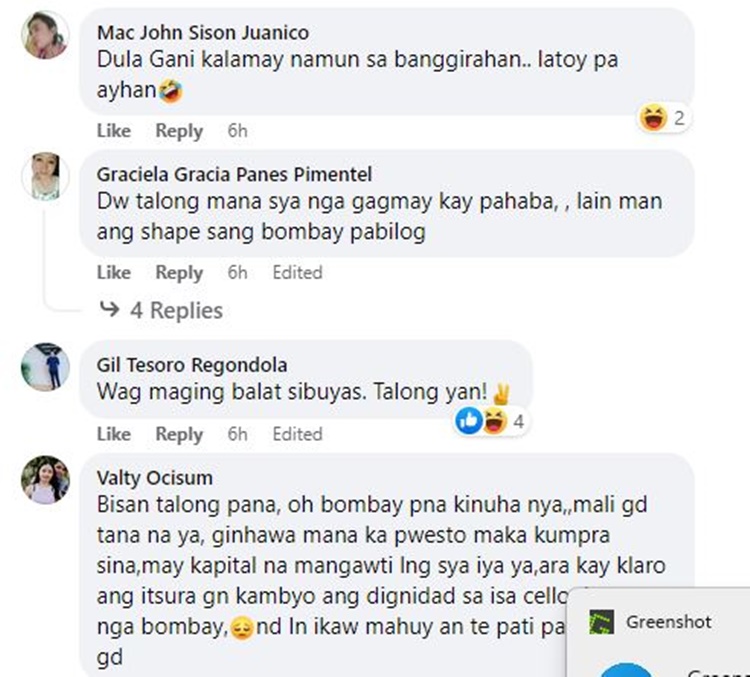
Task: Open the Graciela Gracia Panes Pimentel name link
Action: tap(234, 174)
